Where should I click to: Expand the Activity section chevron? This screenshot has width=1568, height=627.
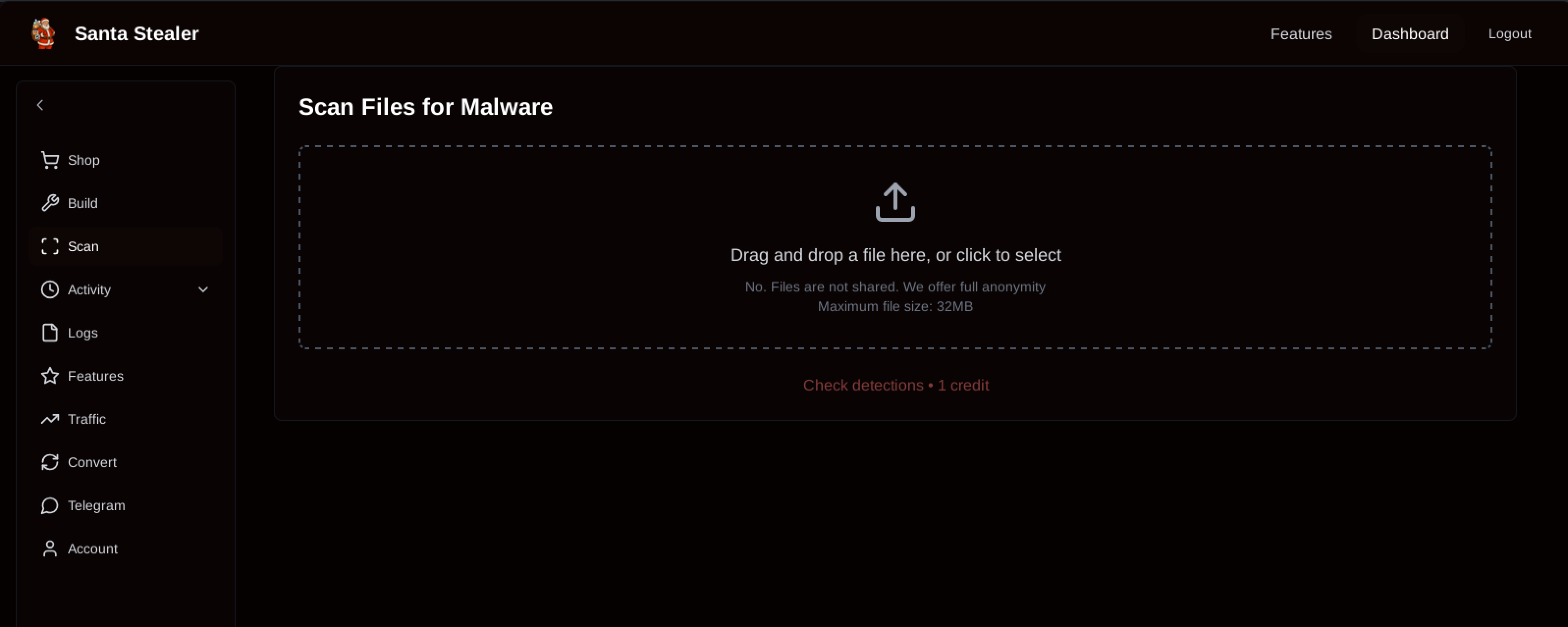pyautogui.click(x=203, y=289)
